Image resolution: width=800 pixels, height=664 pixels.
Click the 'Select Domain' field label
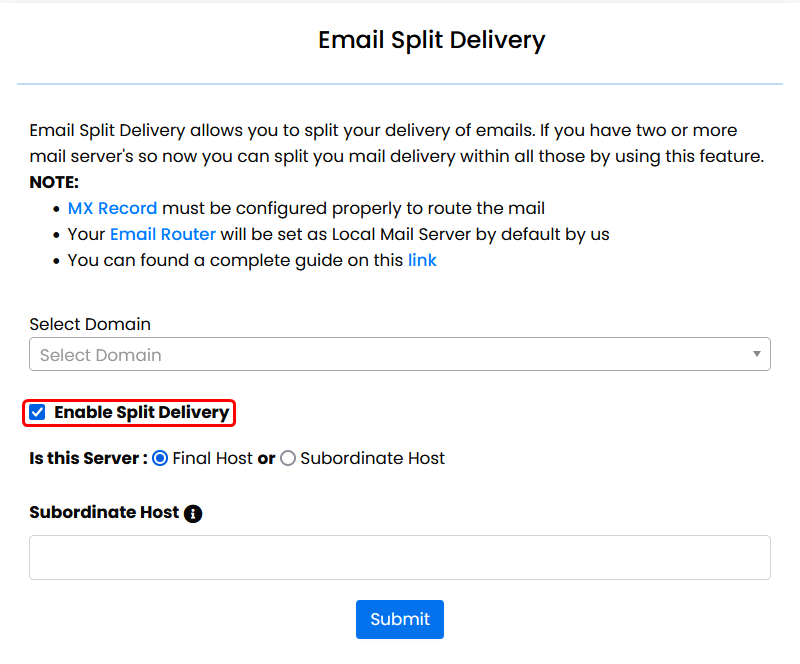coord(90,324)
